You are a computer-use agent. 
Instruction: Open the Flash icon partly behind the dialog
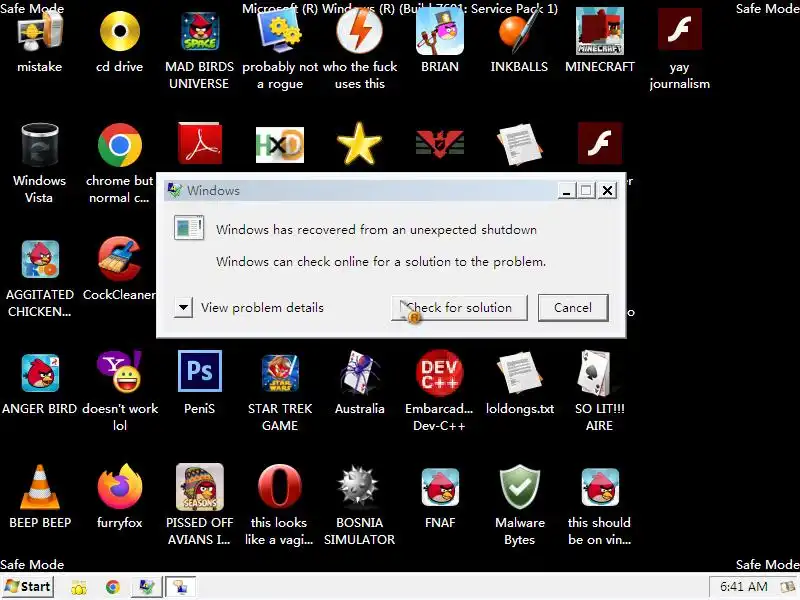click(599, 144)
